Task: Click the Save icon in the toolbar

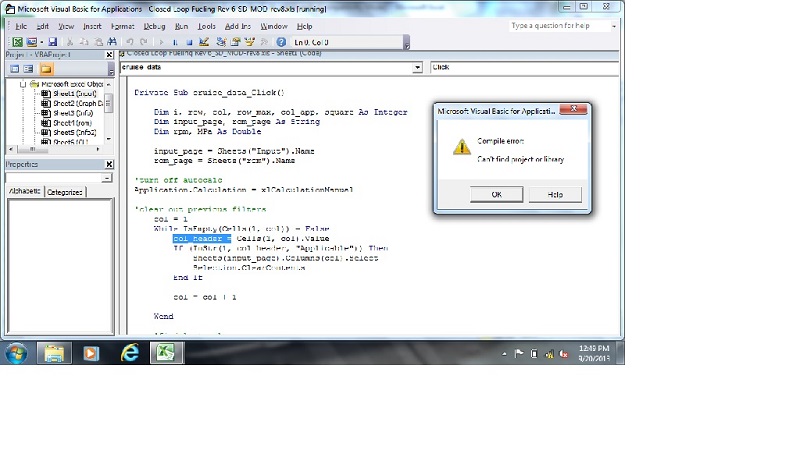Action: click(x=52, y=42)
